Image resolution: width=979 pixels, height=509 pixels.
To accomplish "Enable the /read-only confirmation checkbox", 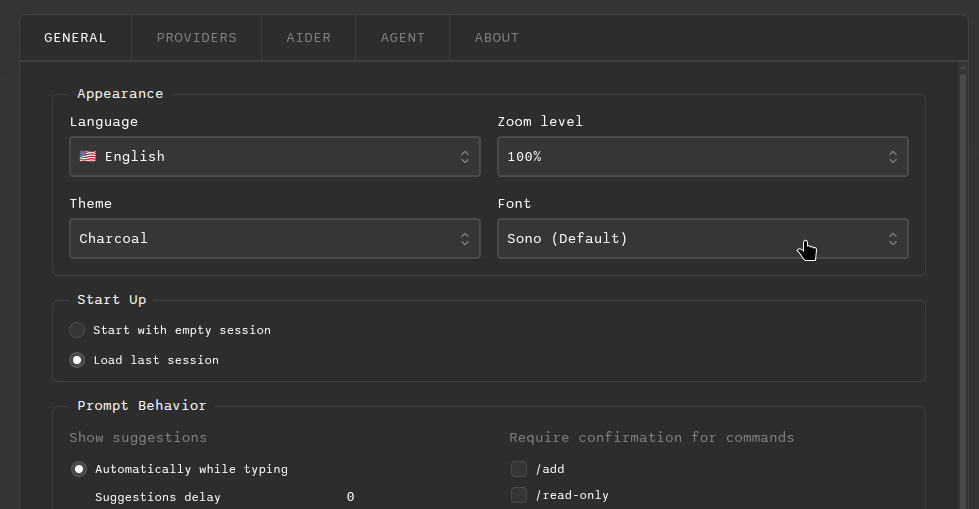I will pos(519,495).
